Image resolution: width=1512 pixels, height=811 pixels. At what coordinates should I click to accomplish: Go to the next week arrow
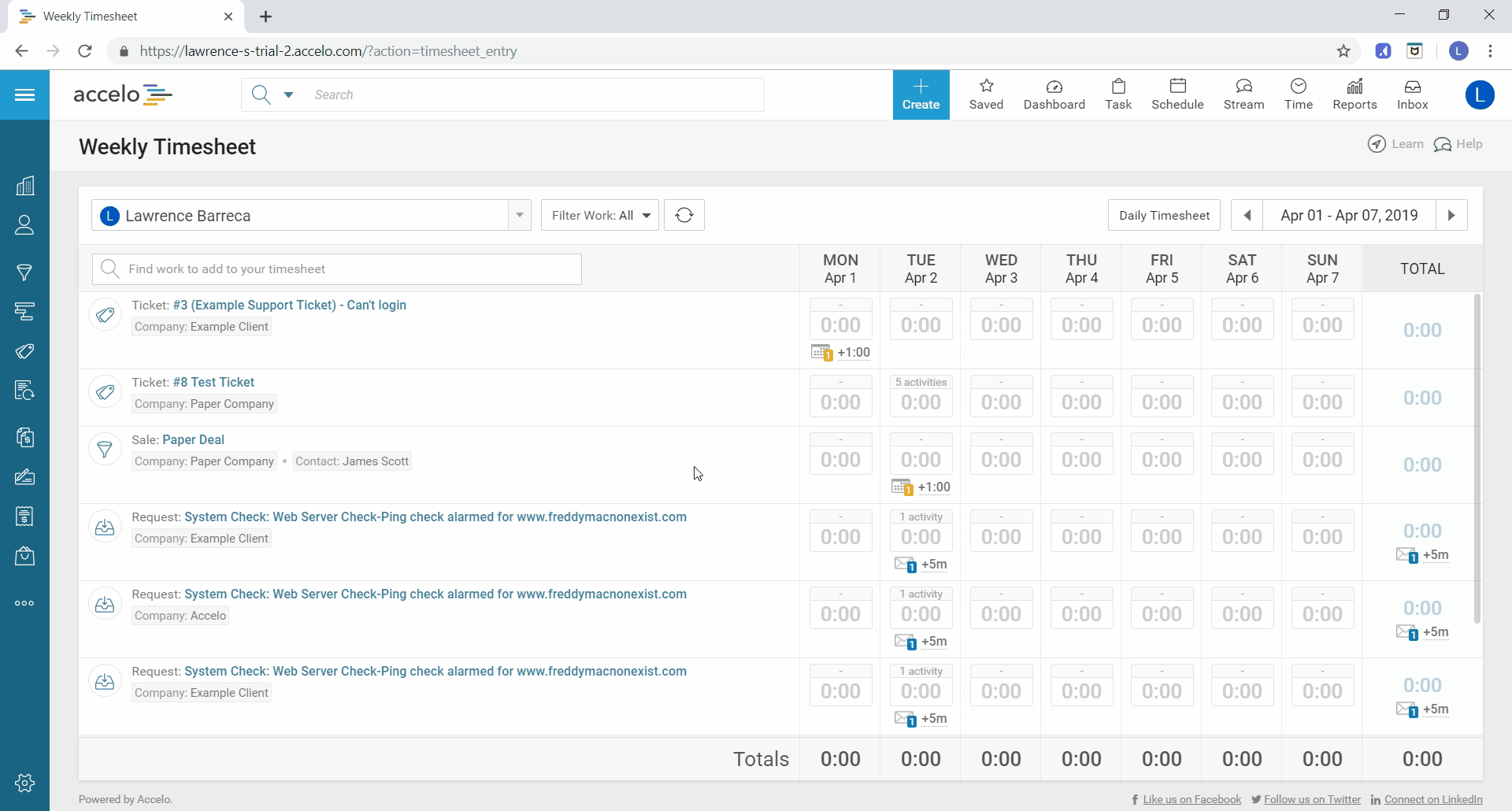click(x=1451, y=215)
